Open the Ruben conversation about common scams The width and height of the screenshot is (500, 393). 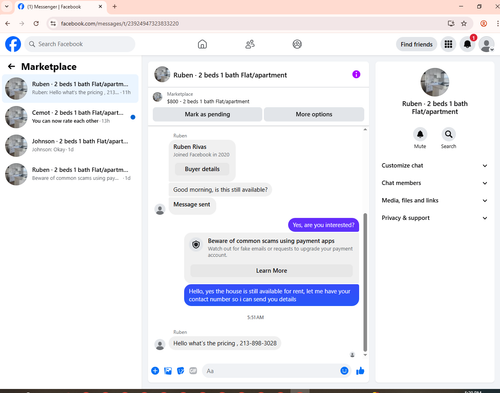click(x=70, y=174)
